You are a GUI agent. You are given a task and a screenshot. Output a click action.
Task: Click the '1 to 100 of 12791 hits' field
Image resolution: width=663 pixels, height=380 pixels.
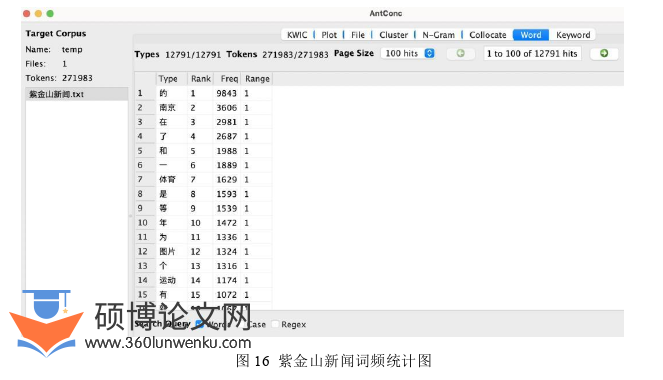(532, 54)
